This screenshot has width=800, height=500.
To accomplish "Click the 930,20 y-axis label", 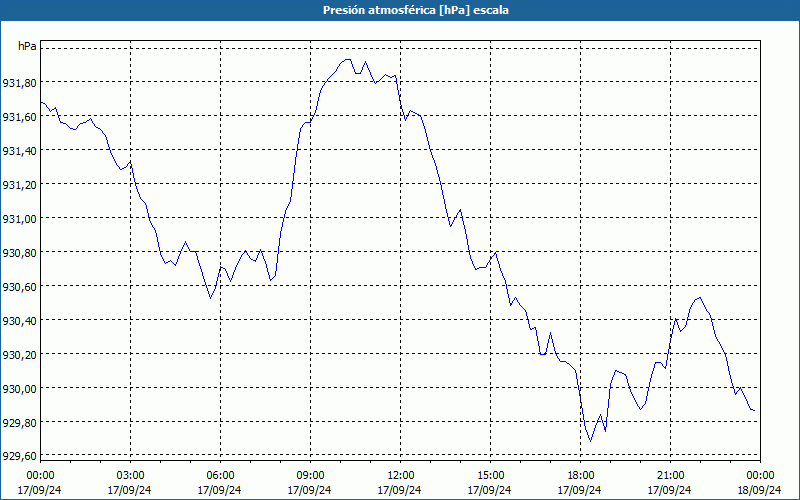I will tap(19, 355).
